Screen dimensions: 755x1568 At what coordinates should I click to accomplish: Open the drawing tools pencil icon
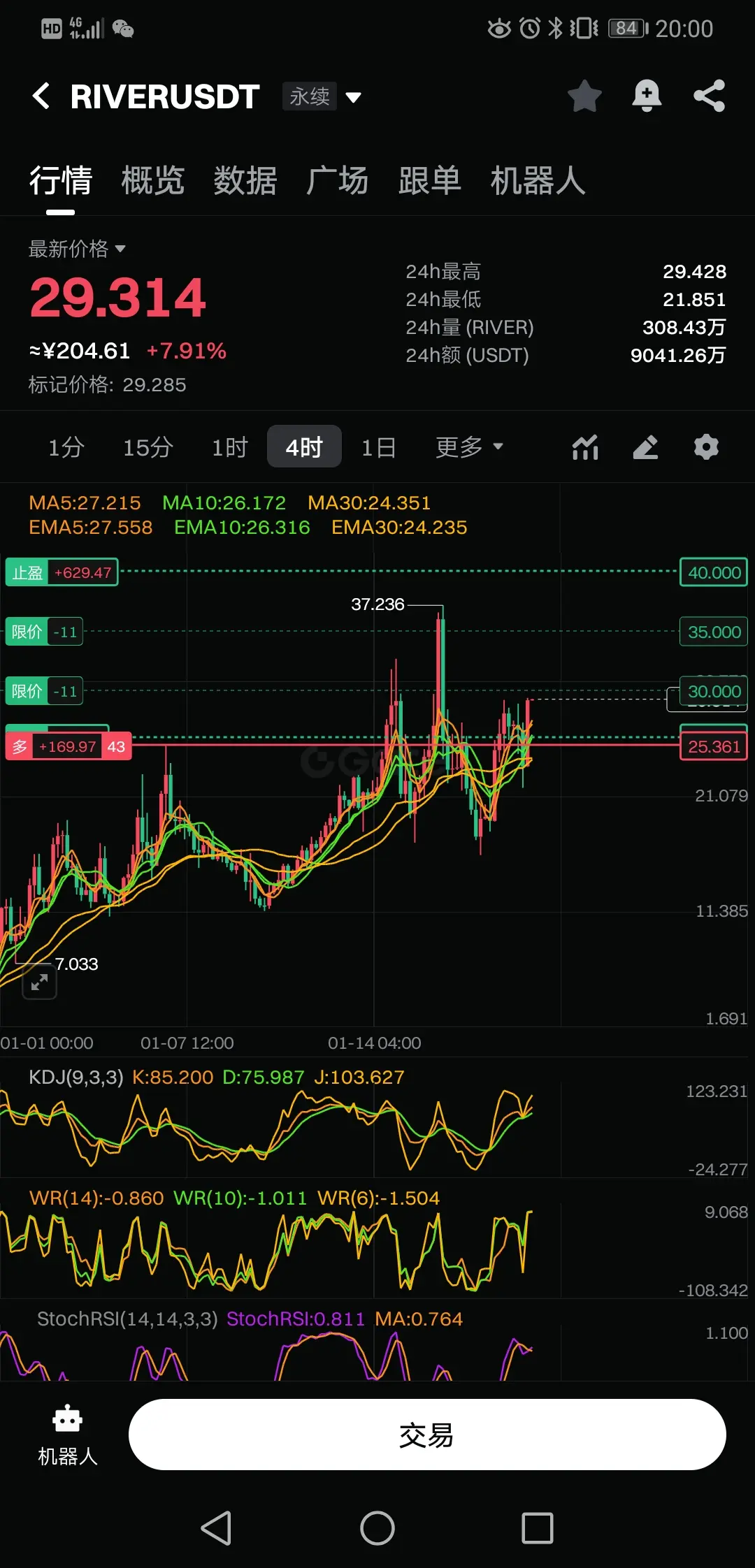click(645, 447)
